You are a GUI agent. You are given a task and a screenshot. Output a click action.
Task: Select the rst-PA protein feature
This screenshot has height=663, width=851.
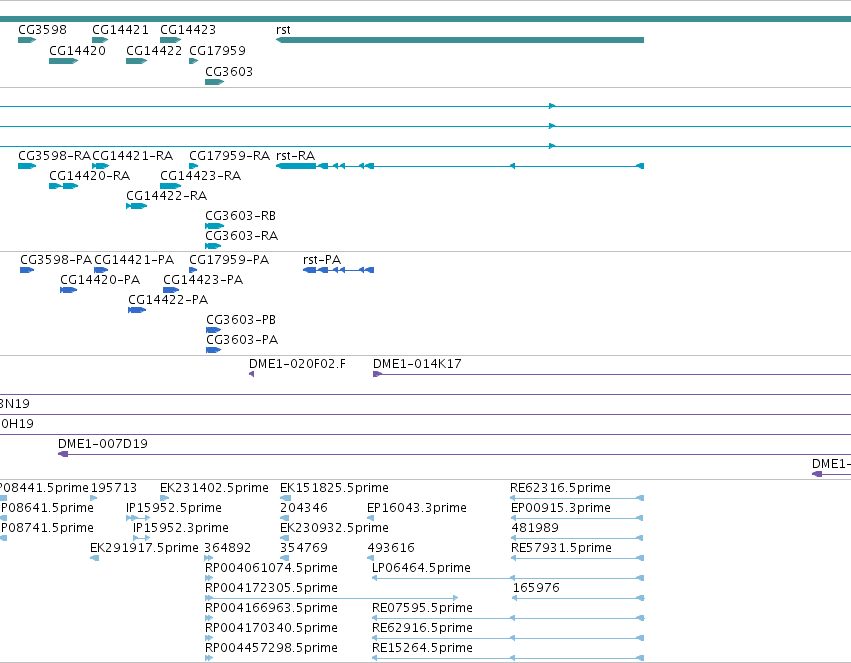(338, 270)
